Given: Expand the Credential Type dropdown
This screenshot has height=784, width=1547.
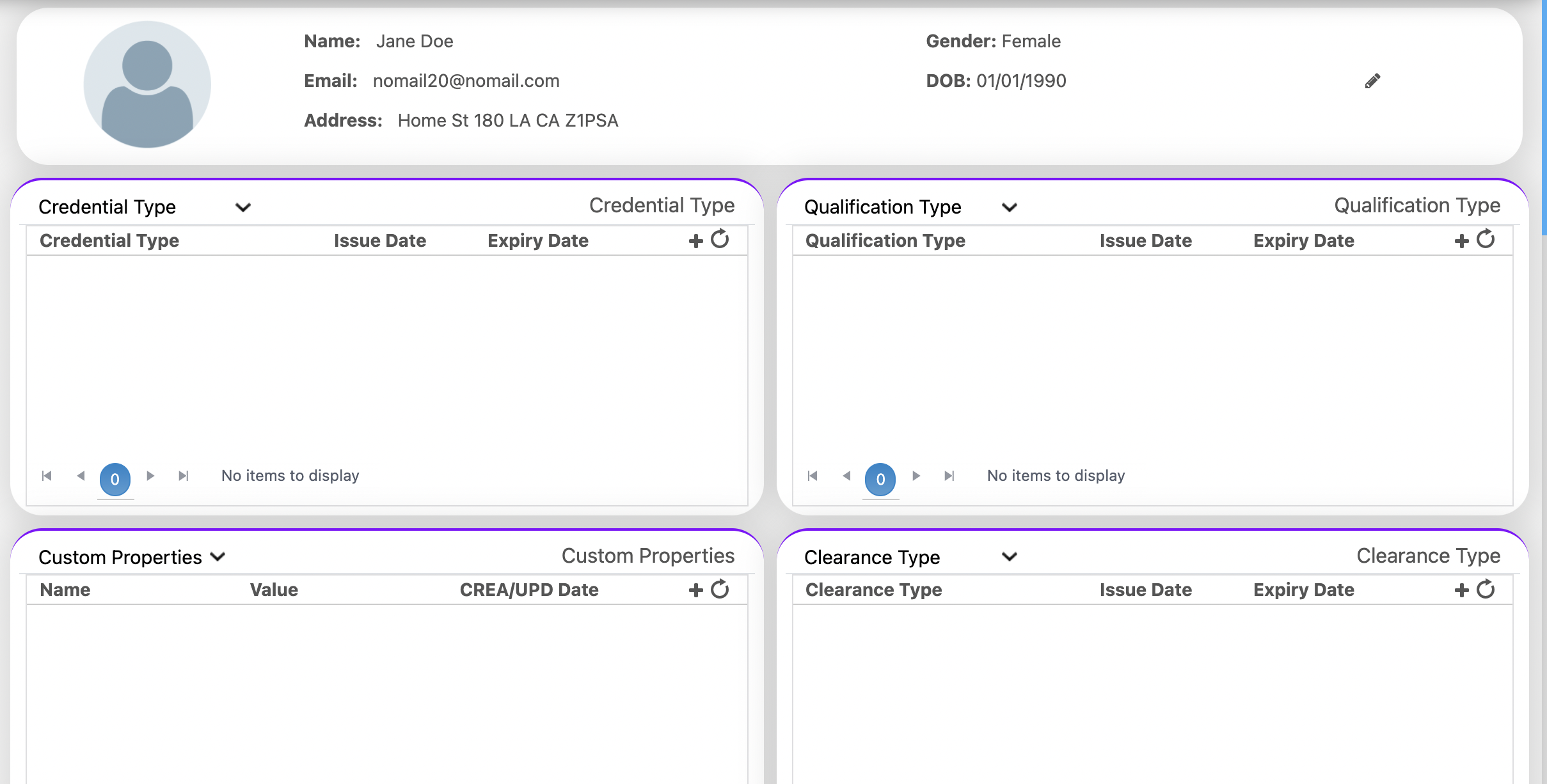Looking at the screenshot, I should [x=242, y=207].
